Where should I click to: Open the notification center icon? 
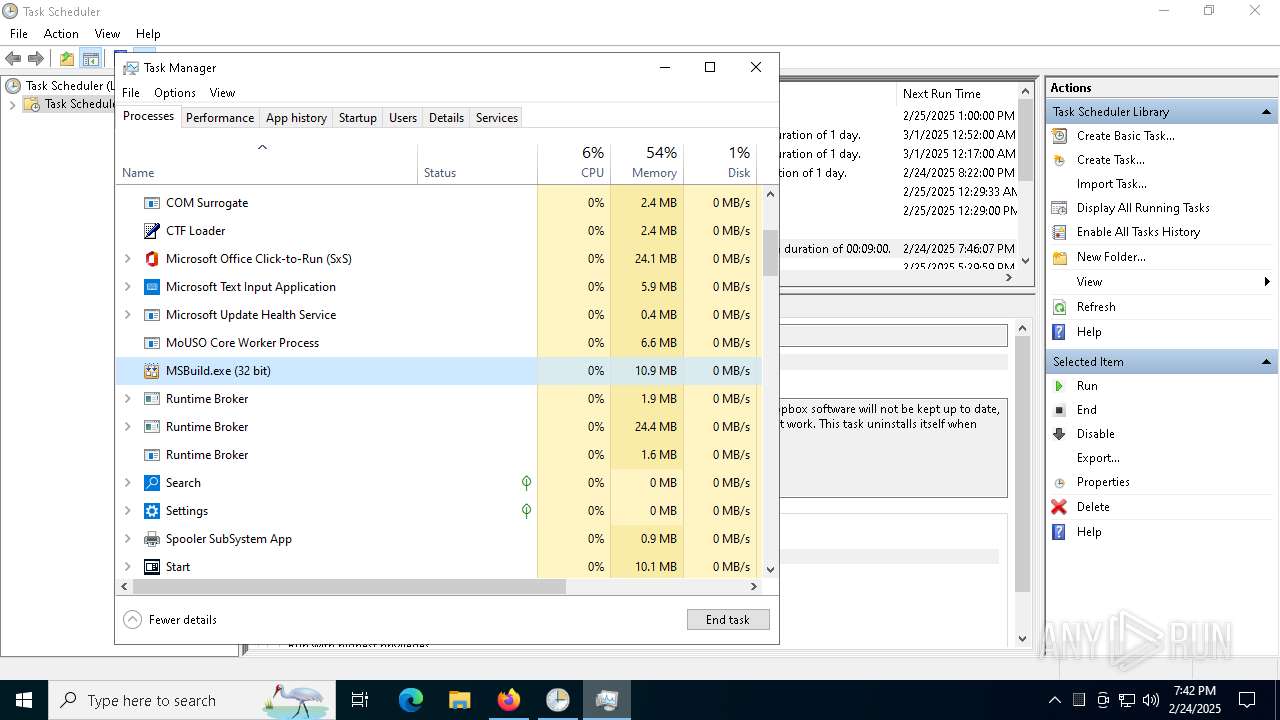(1247, 700)
